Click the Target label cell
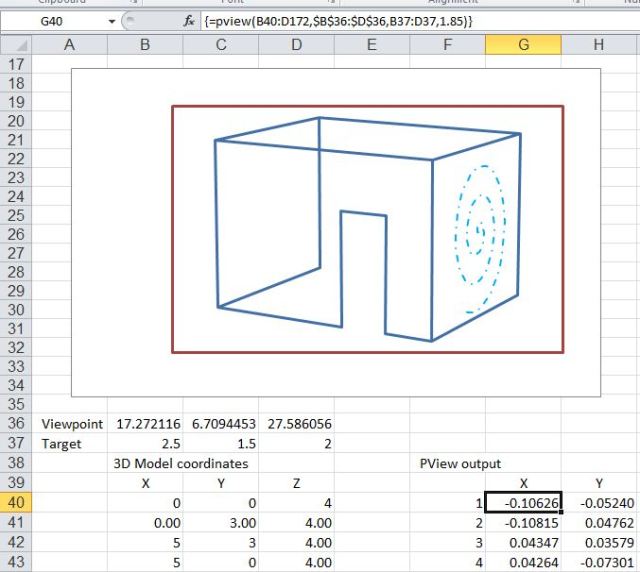The height and width of the screenshot is (572, 640). point(69,443)
